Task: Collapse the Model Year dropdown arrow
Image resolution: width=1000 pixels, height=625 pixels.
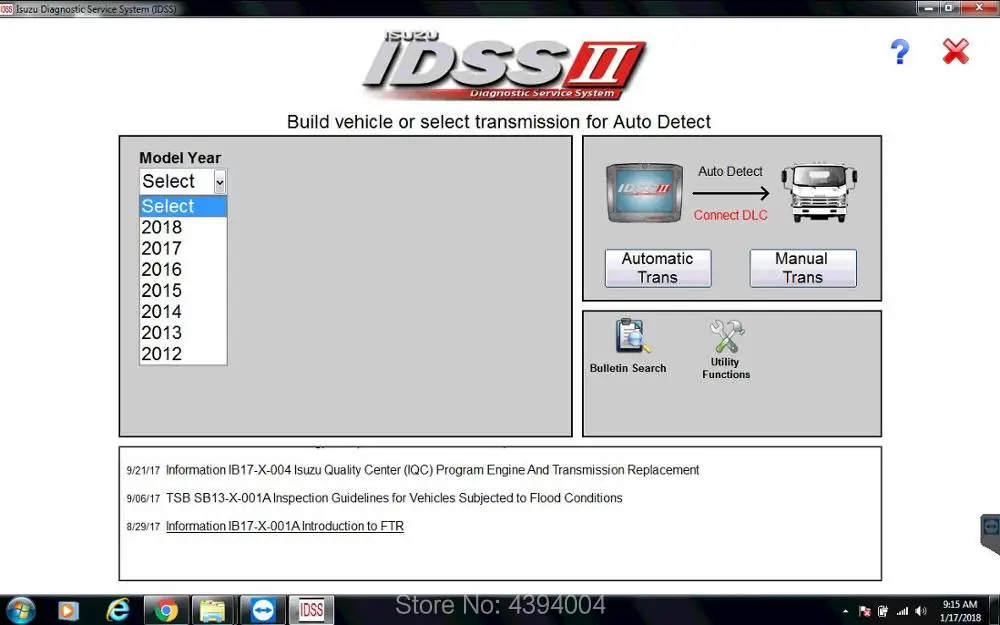Action: [x=220, y=182]
